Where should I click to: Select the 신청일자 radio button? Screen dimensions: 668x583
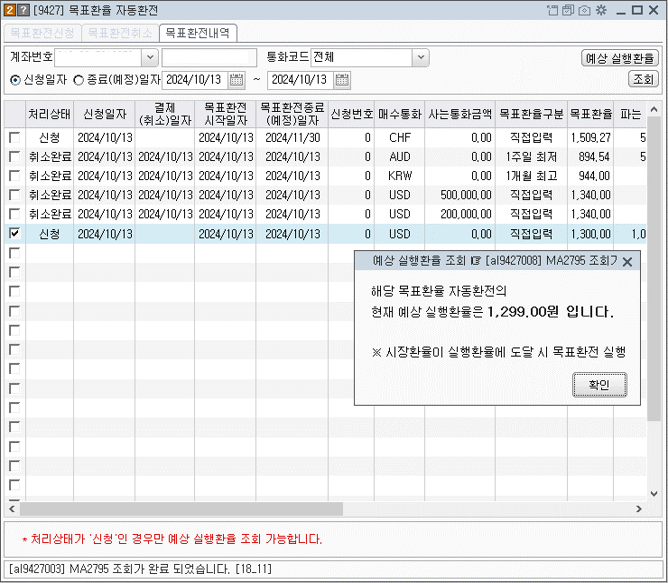(x=15, y=79)
